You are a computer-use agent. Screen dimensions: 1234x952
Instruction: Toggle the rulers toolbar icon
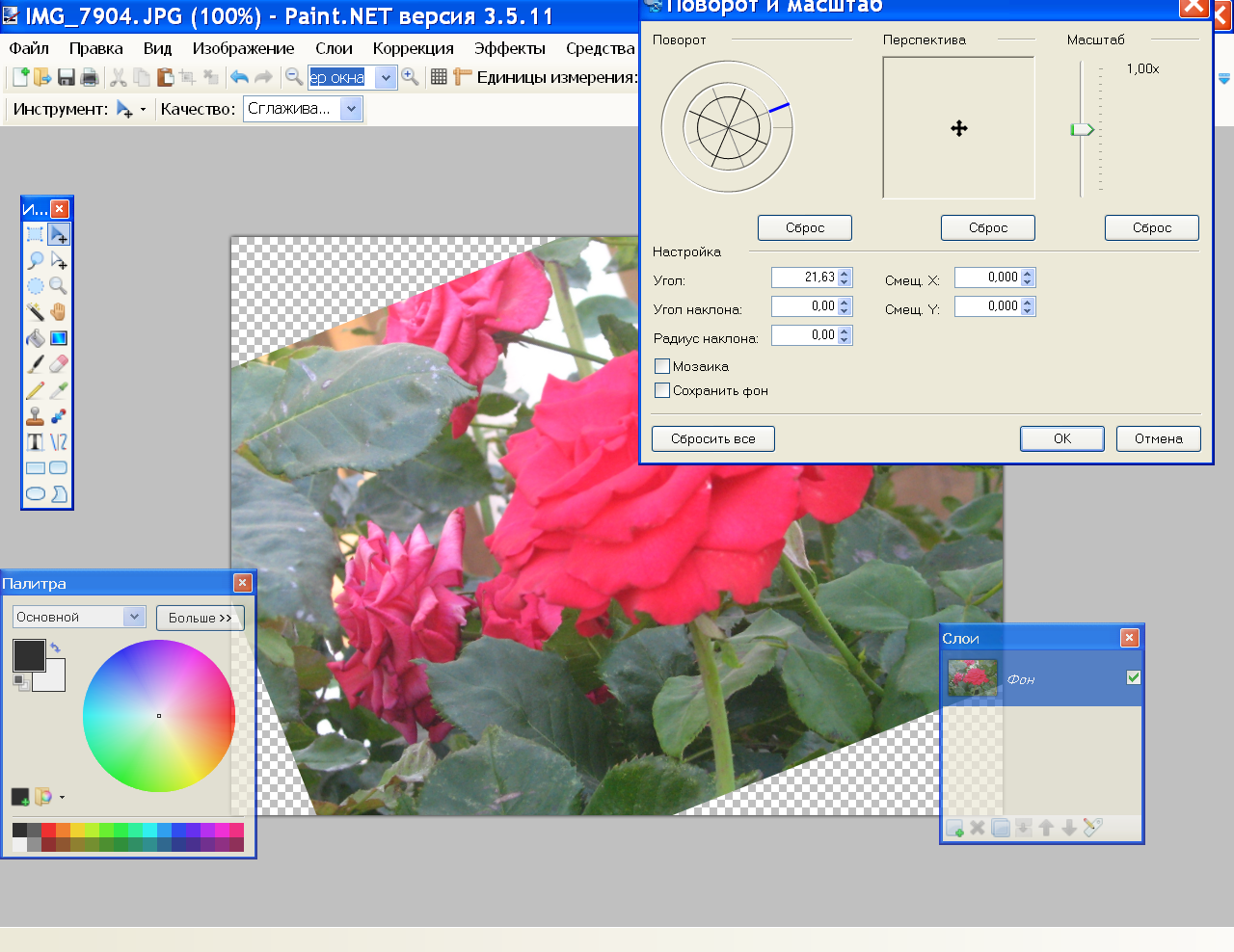[462, 77]
